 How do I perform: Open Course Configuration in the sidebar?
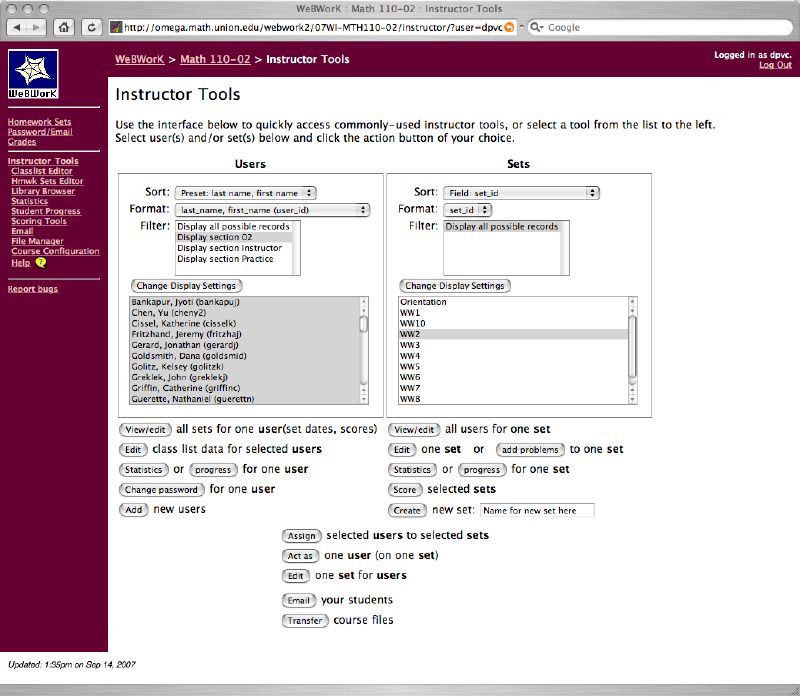coord(55,251)
